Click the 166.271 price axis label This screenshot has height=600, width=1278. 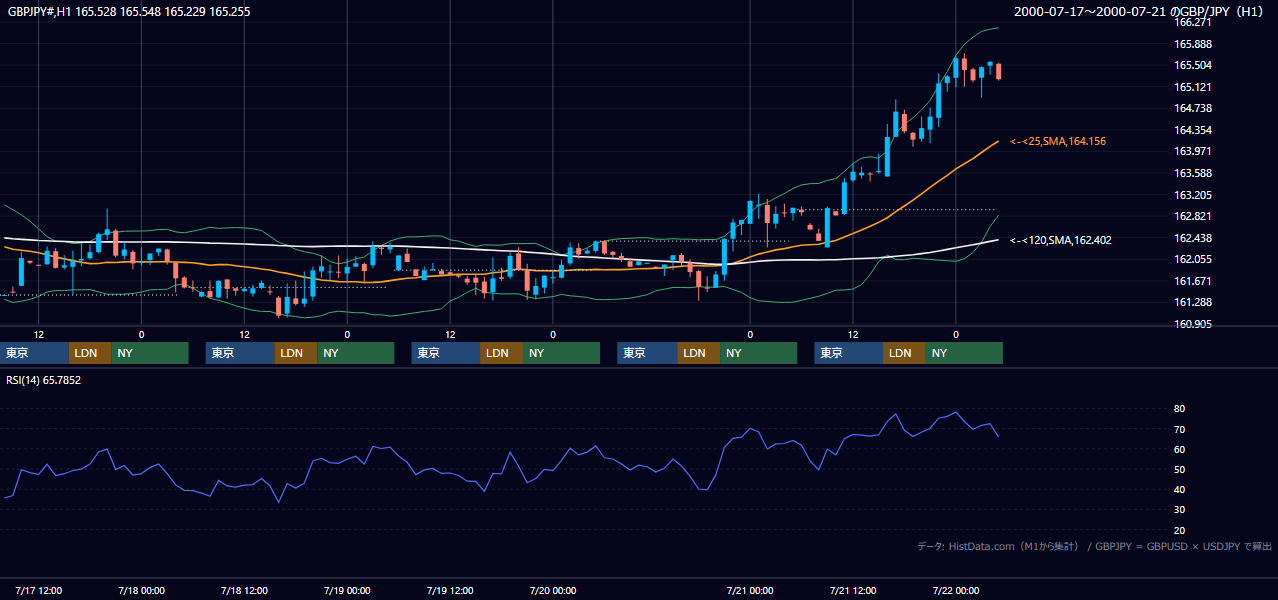(1193, 22)
